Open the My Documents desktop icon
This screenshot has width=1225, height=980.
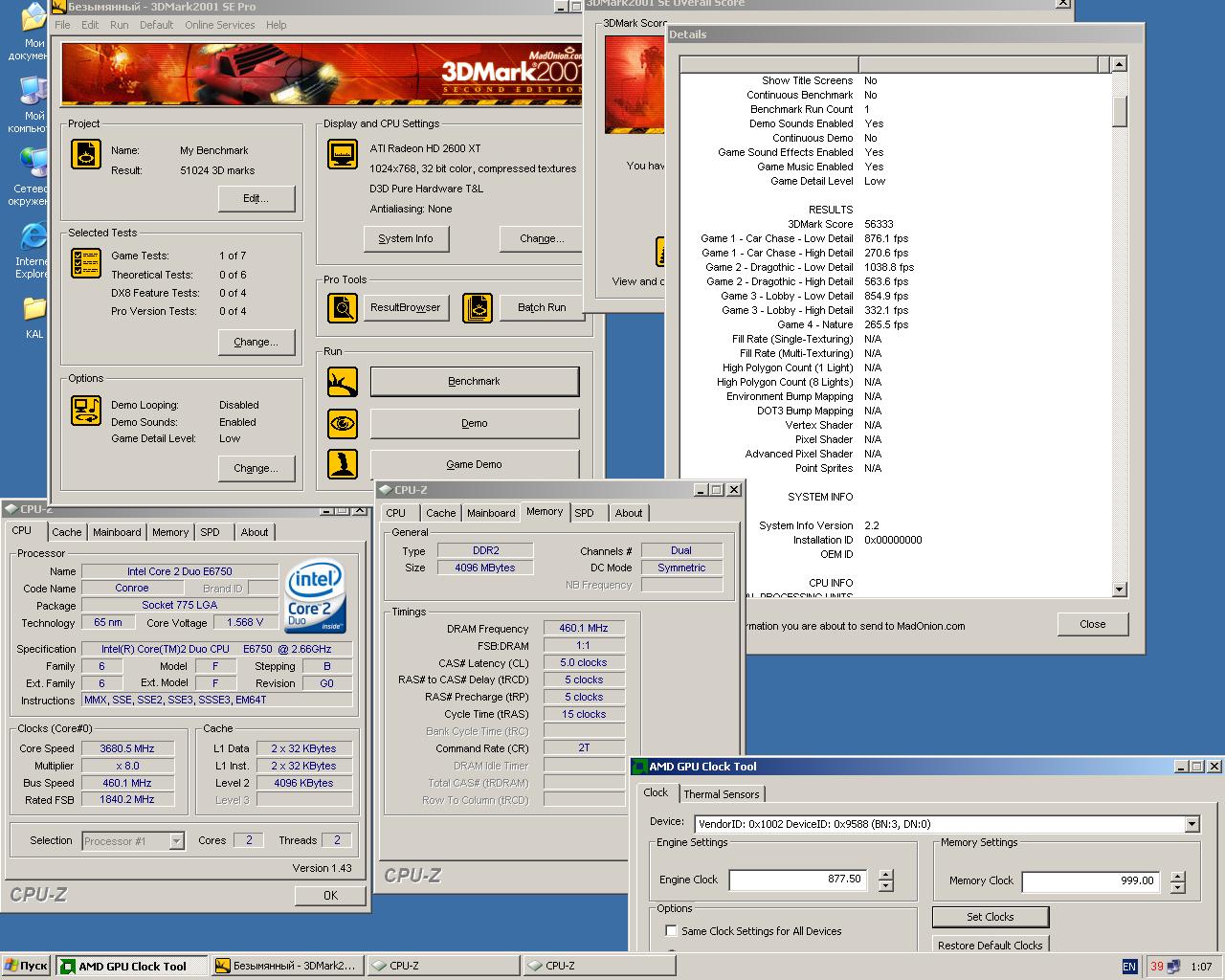click(x=33, y=17)
